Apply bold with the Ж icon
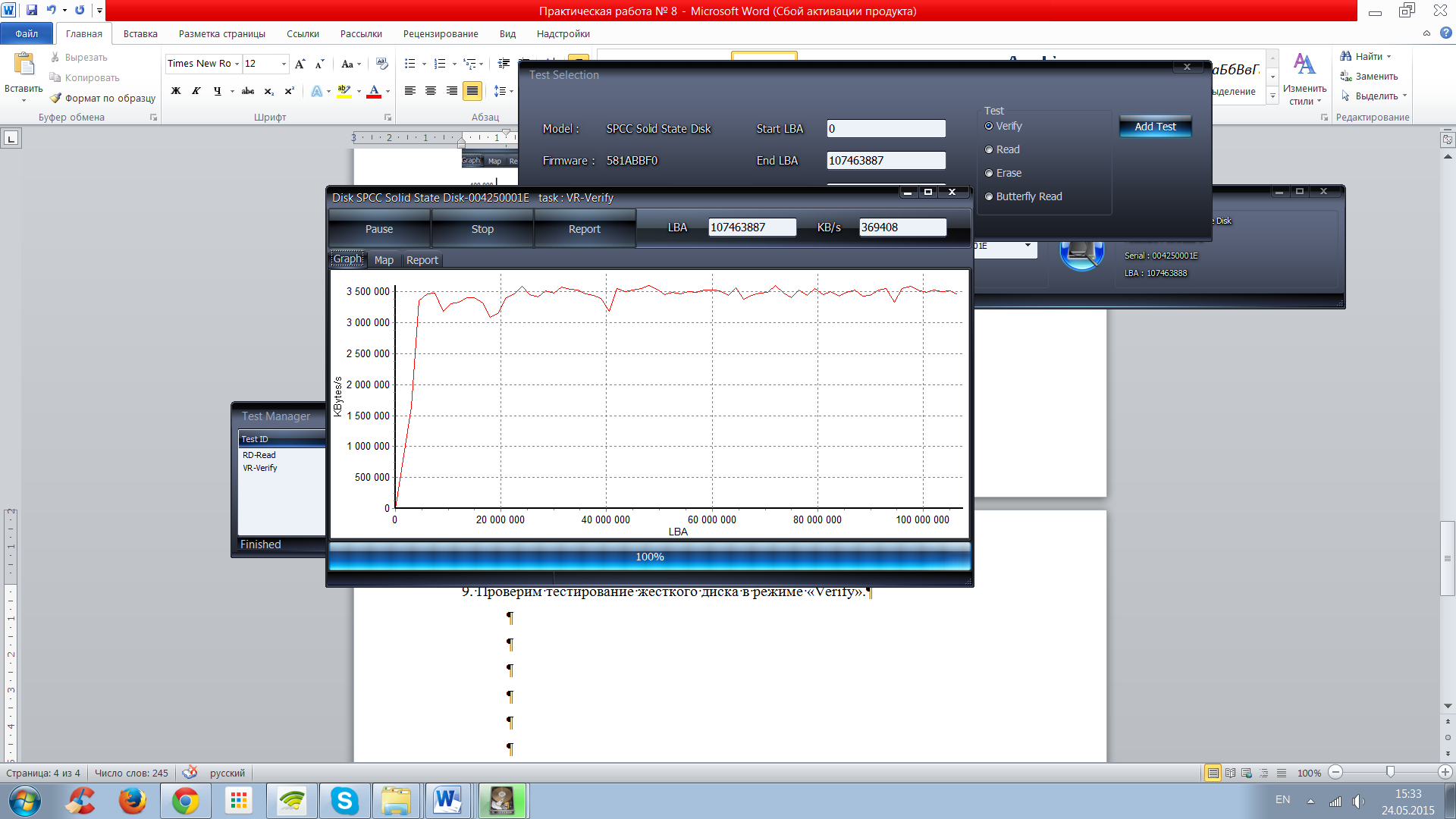Screen dimensions: 1456x819 pos(175,91)
